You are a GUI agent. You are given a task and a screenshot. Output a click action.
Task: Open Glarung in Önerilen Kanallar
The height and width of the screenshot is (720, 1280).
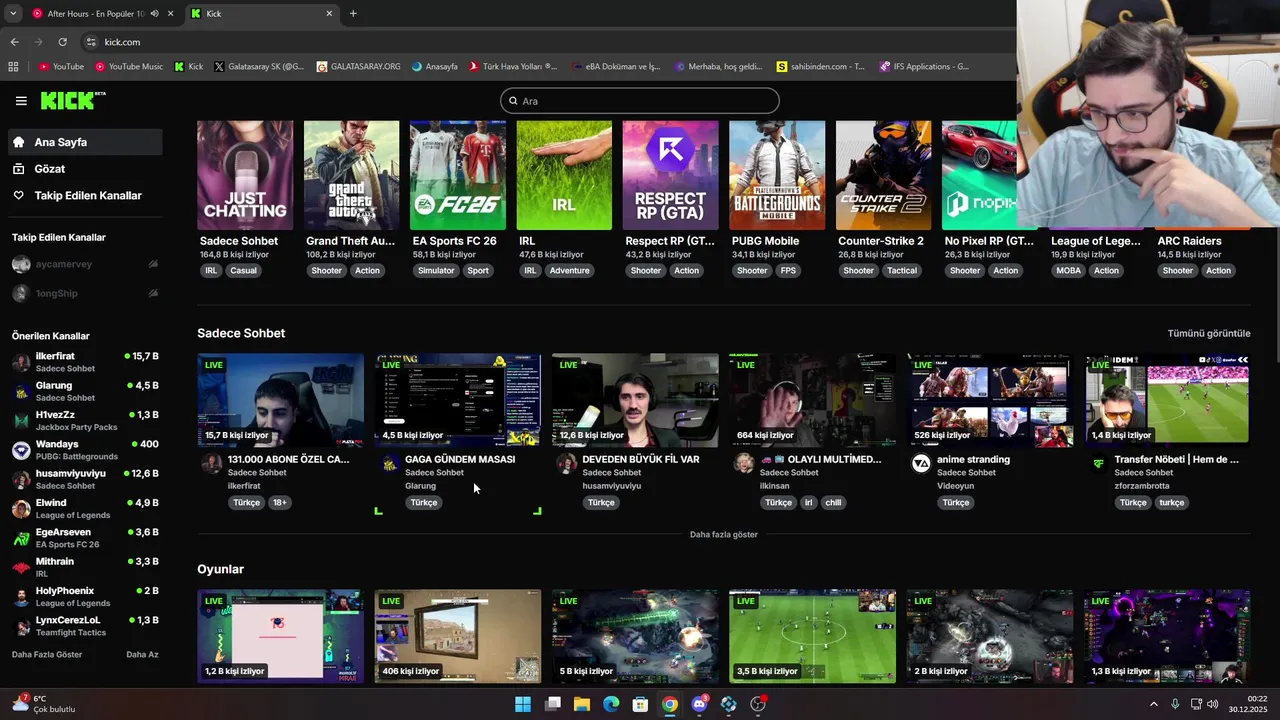[x=85, y=391]
